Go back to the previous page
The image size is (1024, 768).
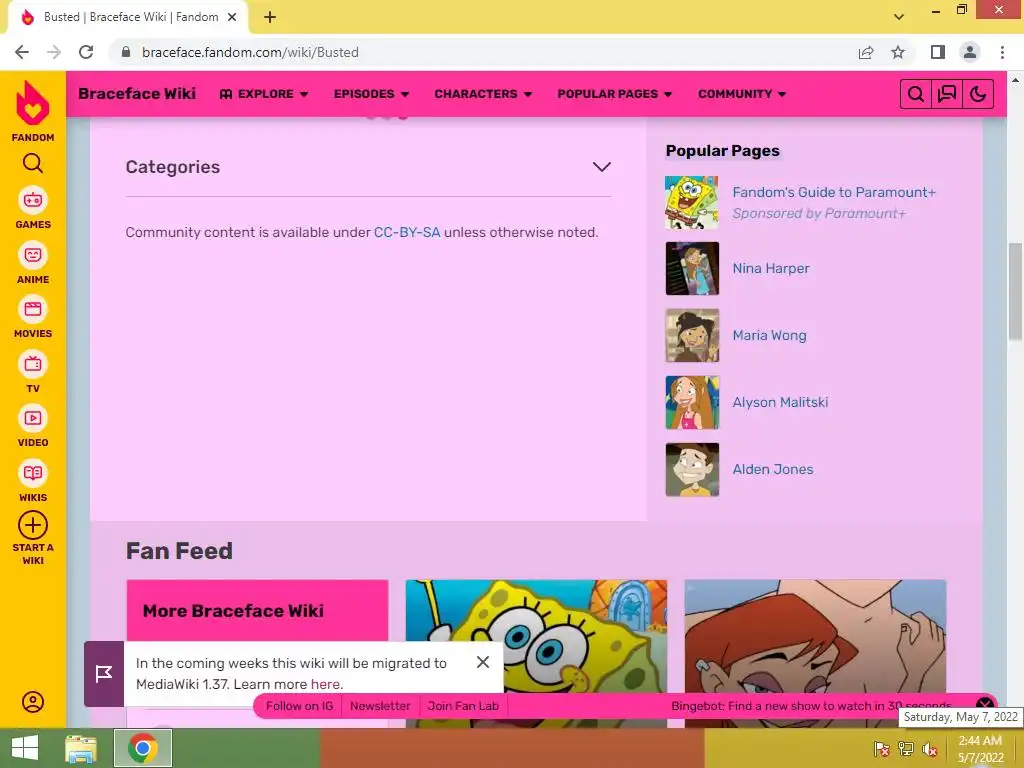coord(22,52)
